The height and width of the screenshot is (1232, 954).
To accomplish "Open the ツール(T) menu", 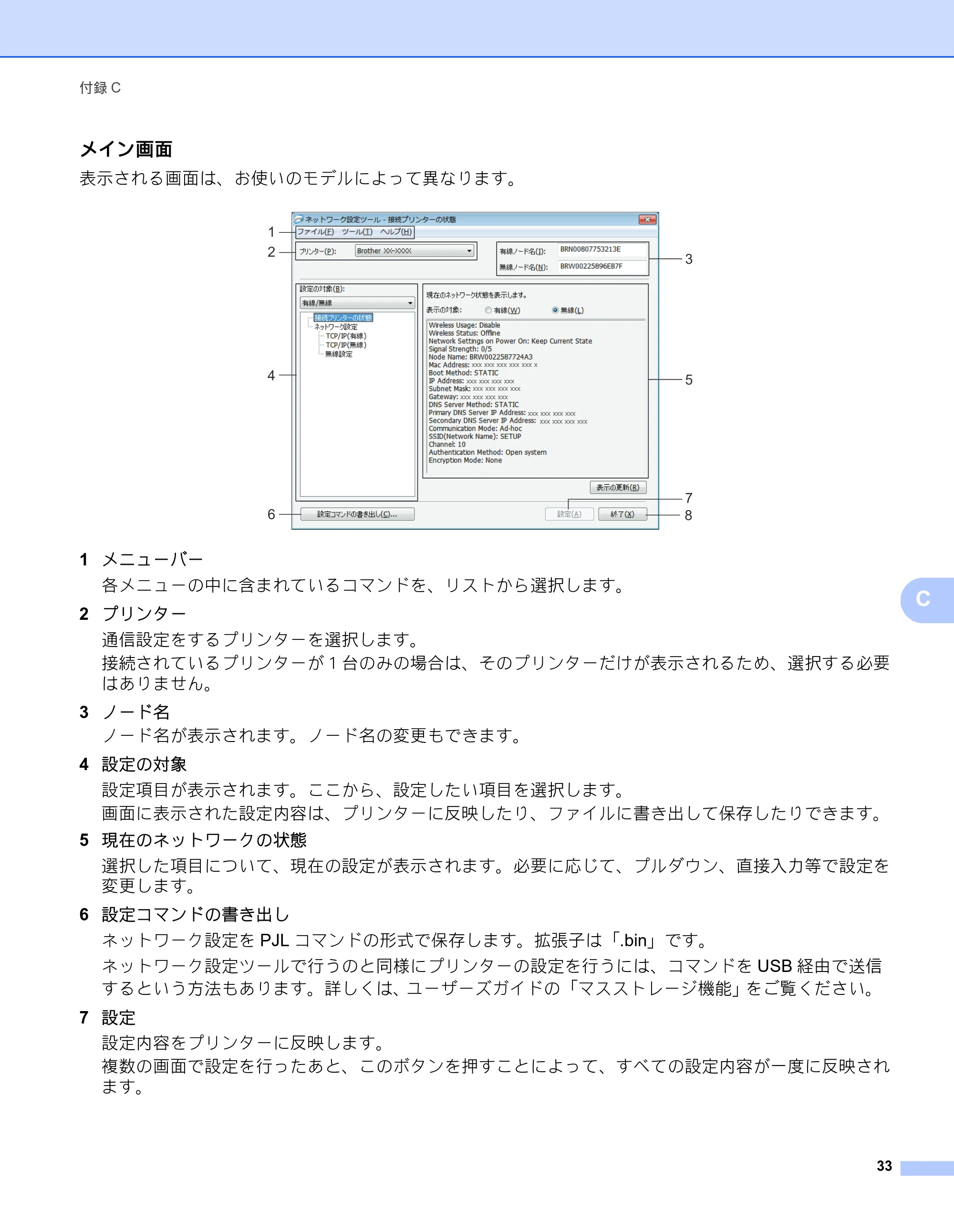I will click(x=357, y=232).
